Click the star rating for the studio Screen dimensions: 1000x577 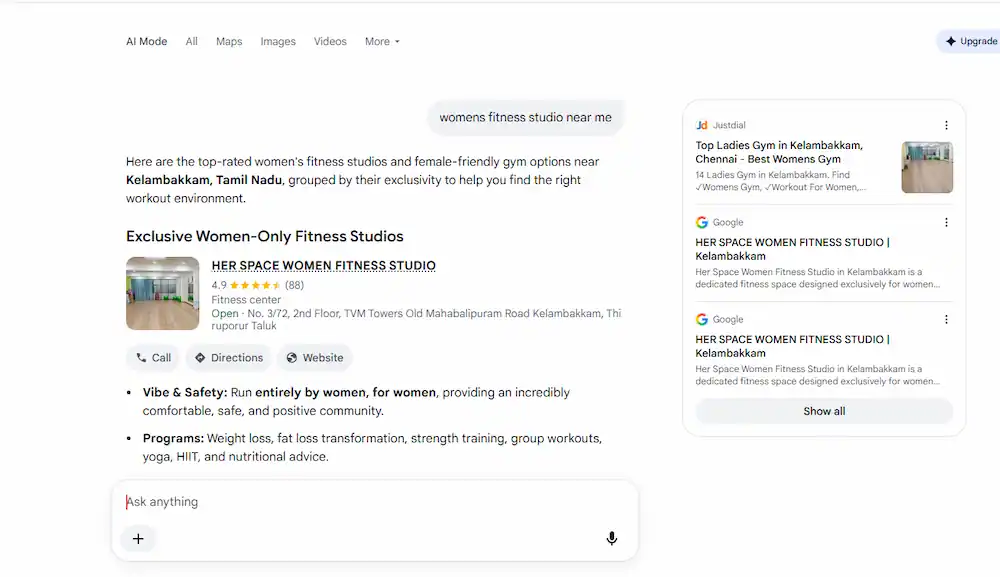point(255,285)
